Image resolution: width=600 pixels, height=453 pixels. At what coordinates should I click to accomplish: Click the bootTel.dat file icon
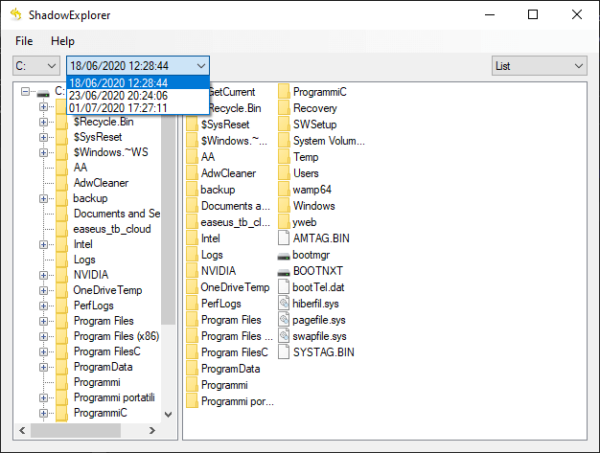tap(284, 287)
